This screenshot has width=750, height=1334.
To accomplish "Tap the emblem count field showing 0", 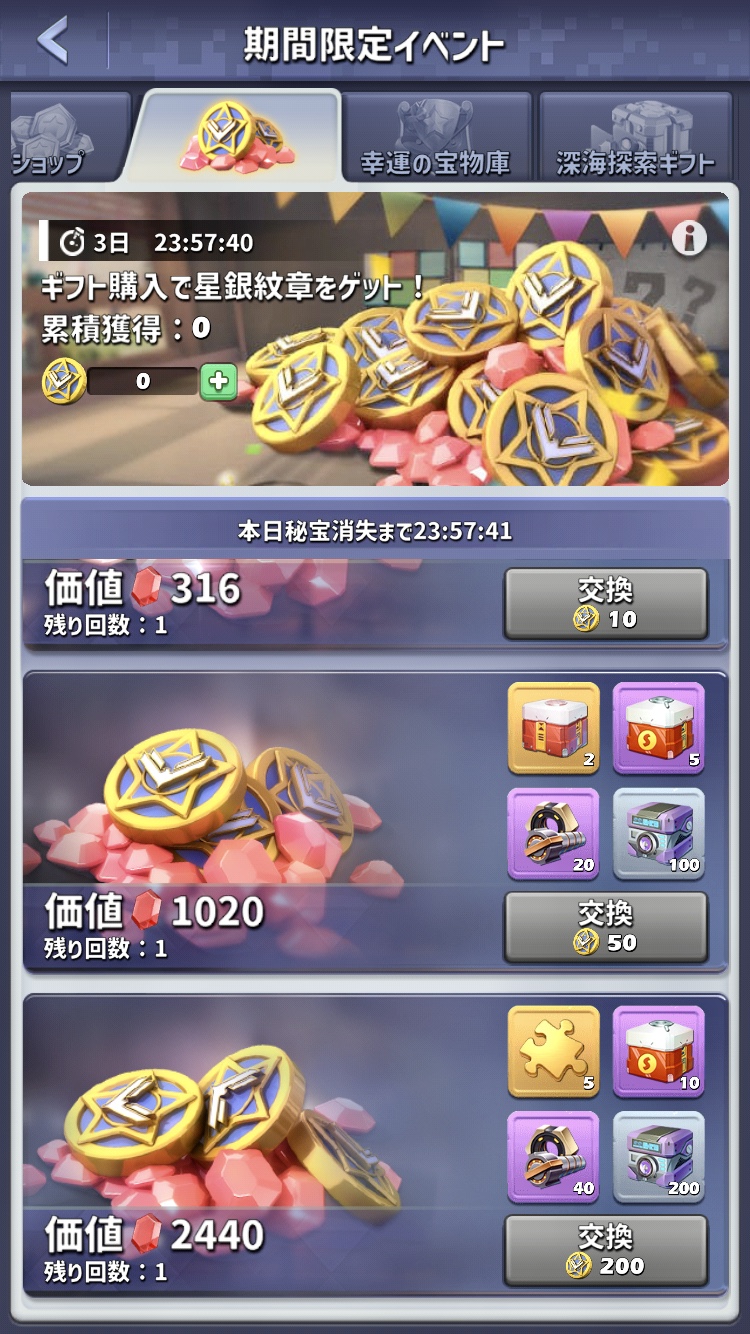I will (143, 382).
